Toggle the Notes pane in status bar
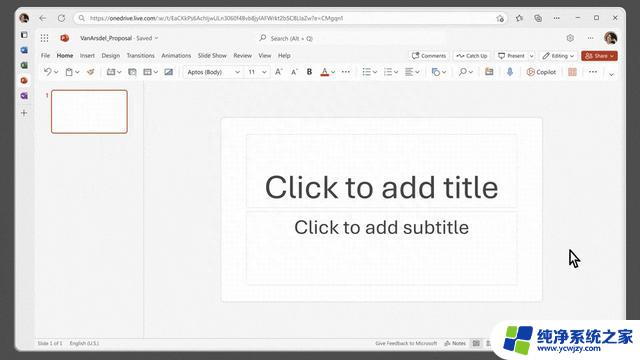Viewport: 640px width, 360px height. (x=455, y=343)
